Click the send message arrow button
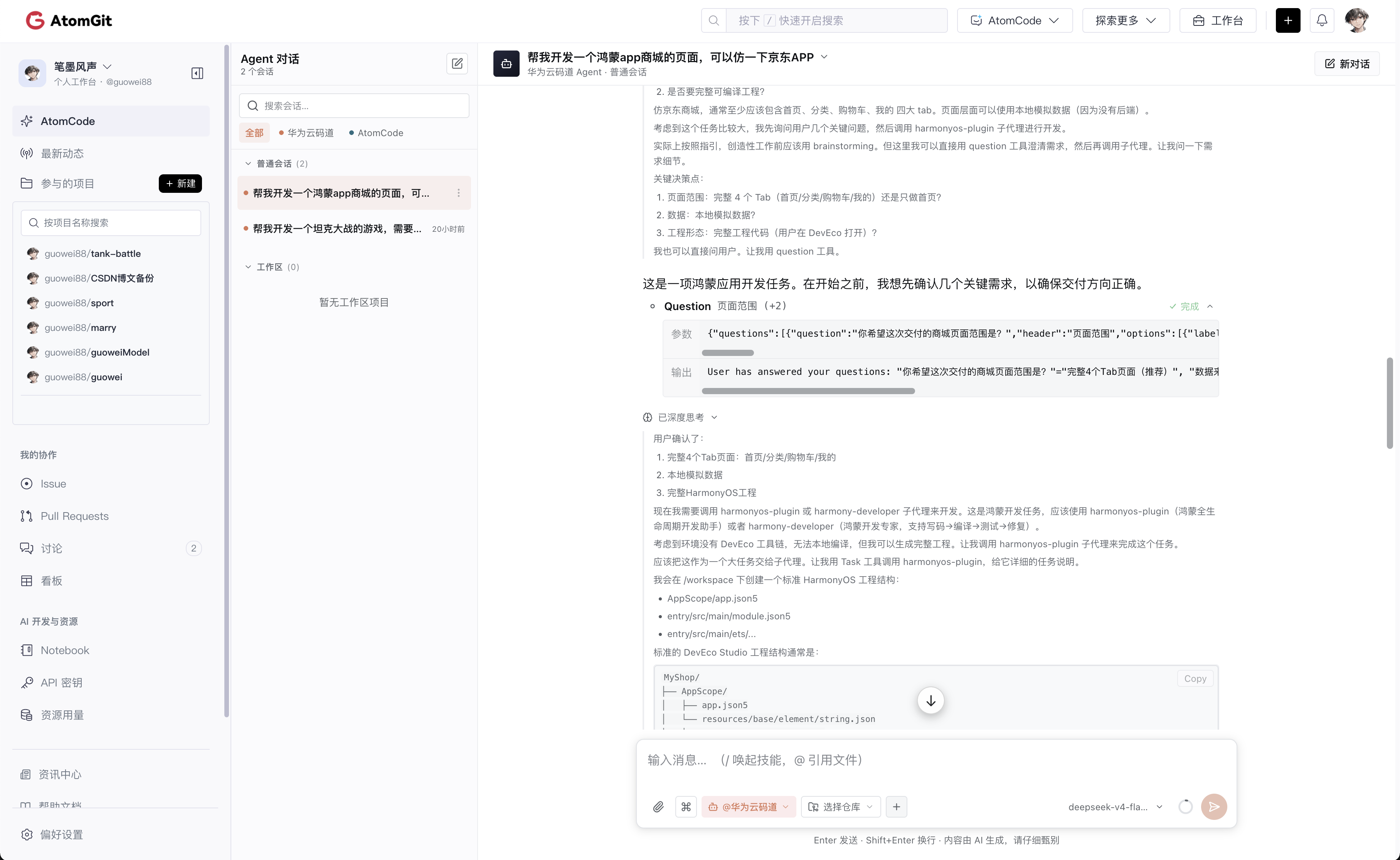The width and height of the screenshot is (1400, 860). (1213, 806)
